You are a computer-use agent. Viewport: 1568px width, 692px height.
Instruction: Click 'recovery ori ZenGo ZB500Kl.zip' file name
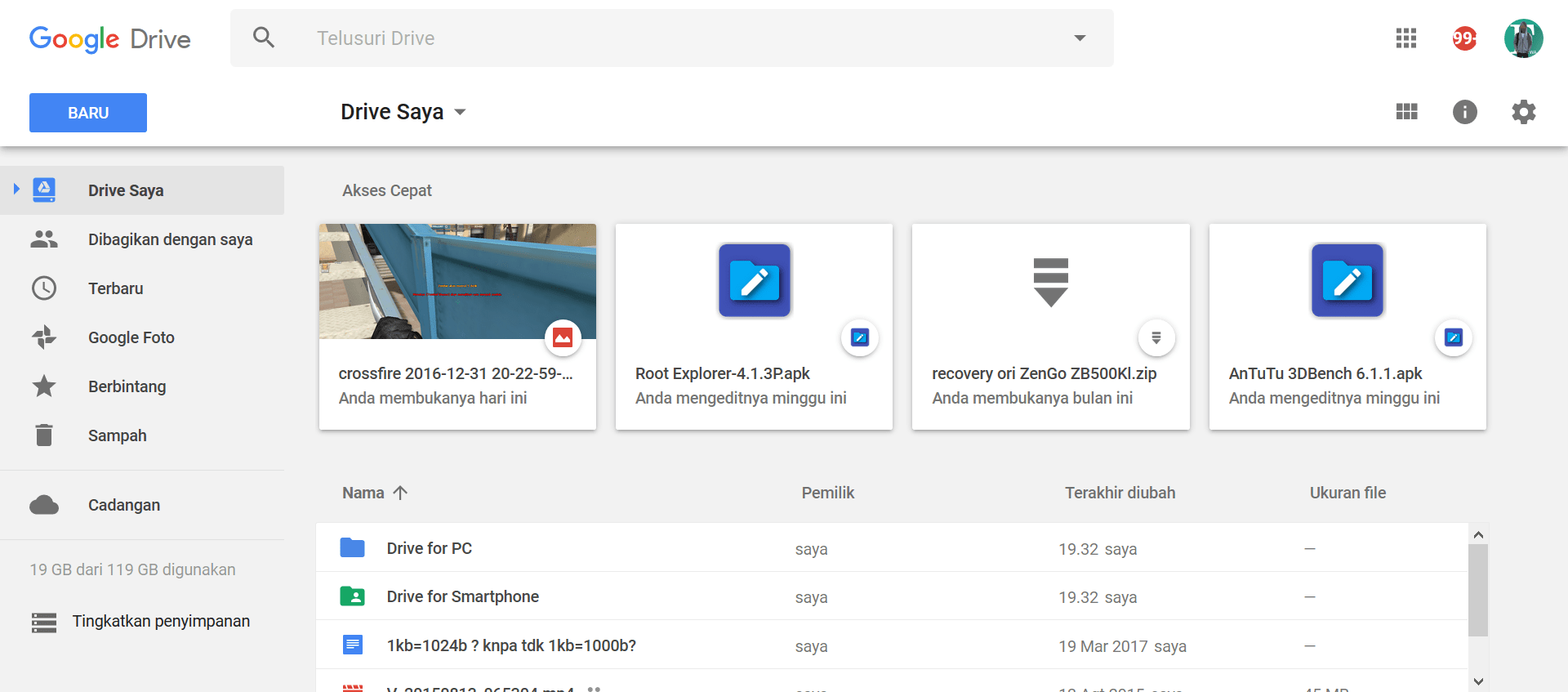[1045, 373]
